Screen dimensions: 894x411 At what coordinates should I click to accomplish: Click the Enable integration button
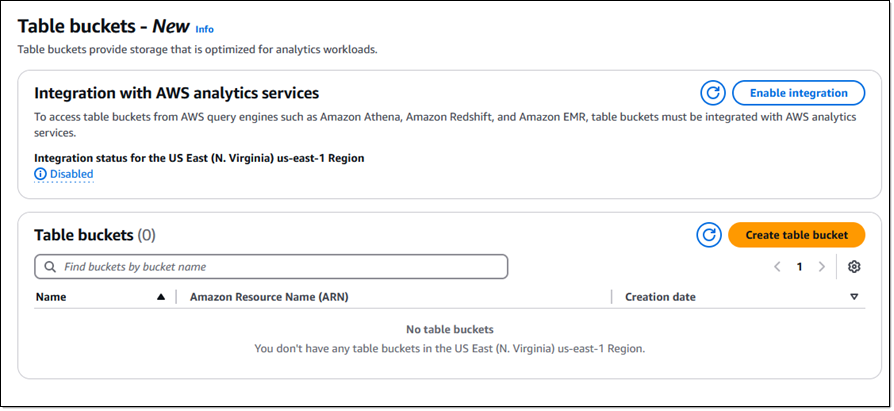pyautogui.click(x=798, y=93)
